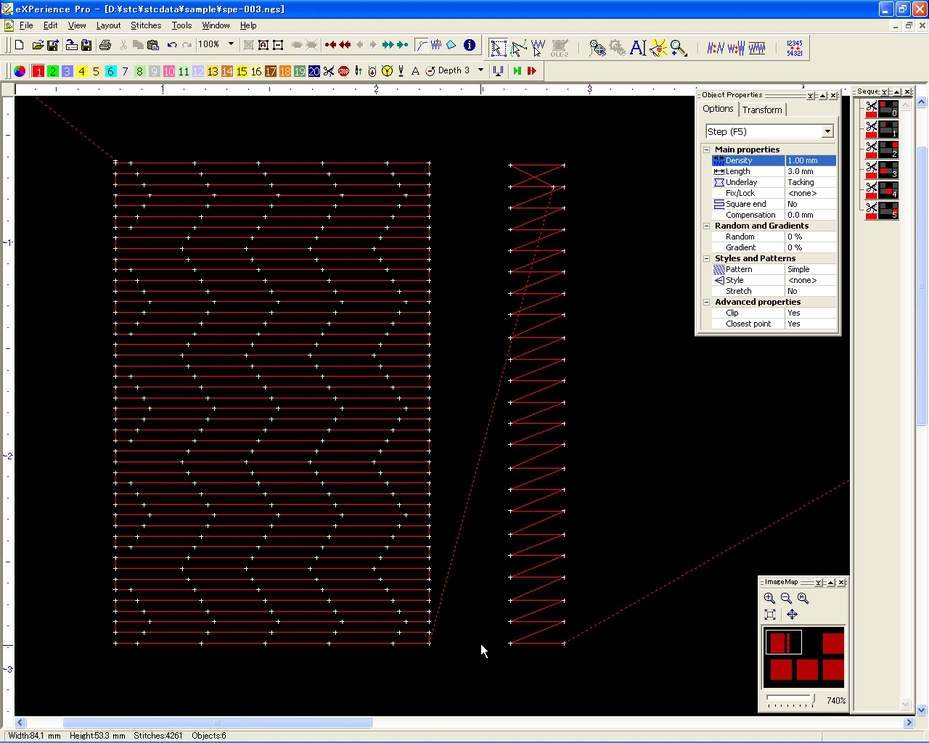
Task: Open the Stitches menu
Action: pos(146,25)
